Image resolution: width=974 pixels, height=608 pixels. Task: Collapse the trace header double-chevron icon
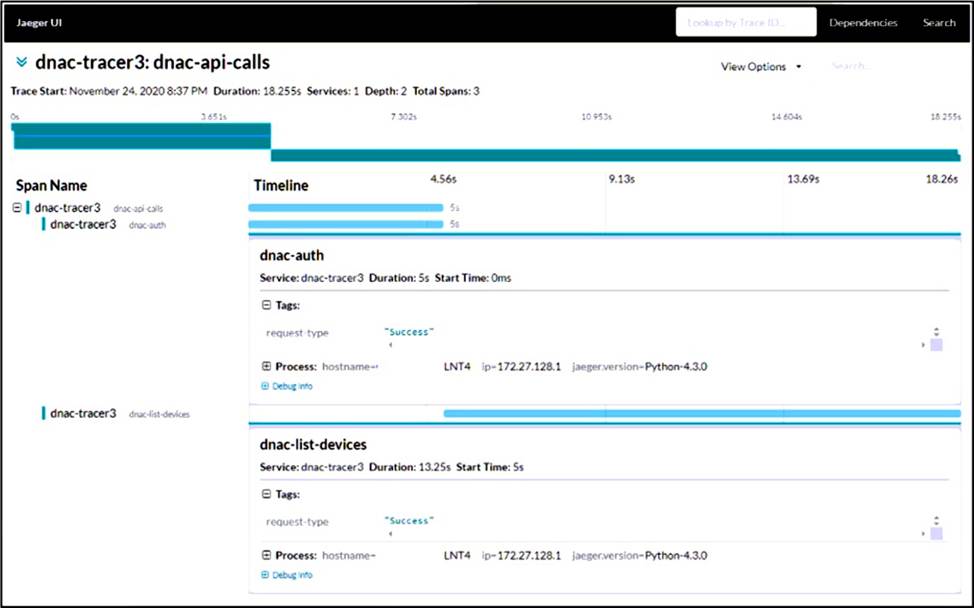point(21,63)
